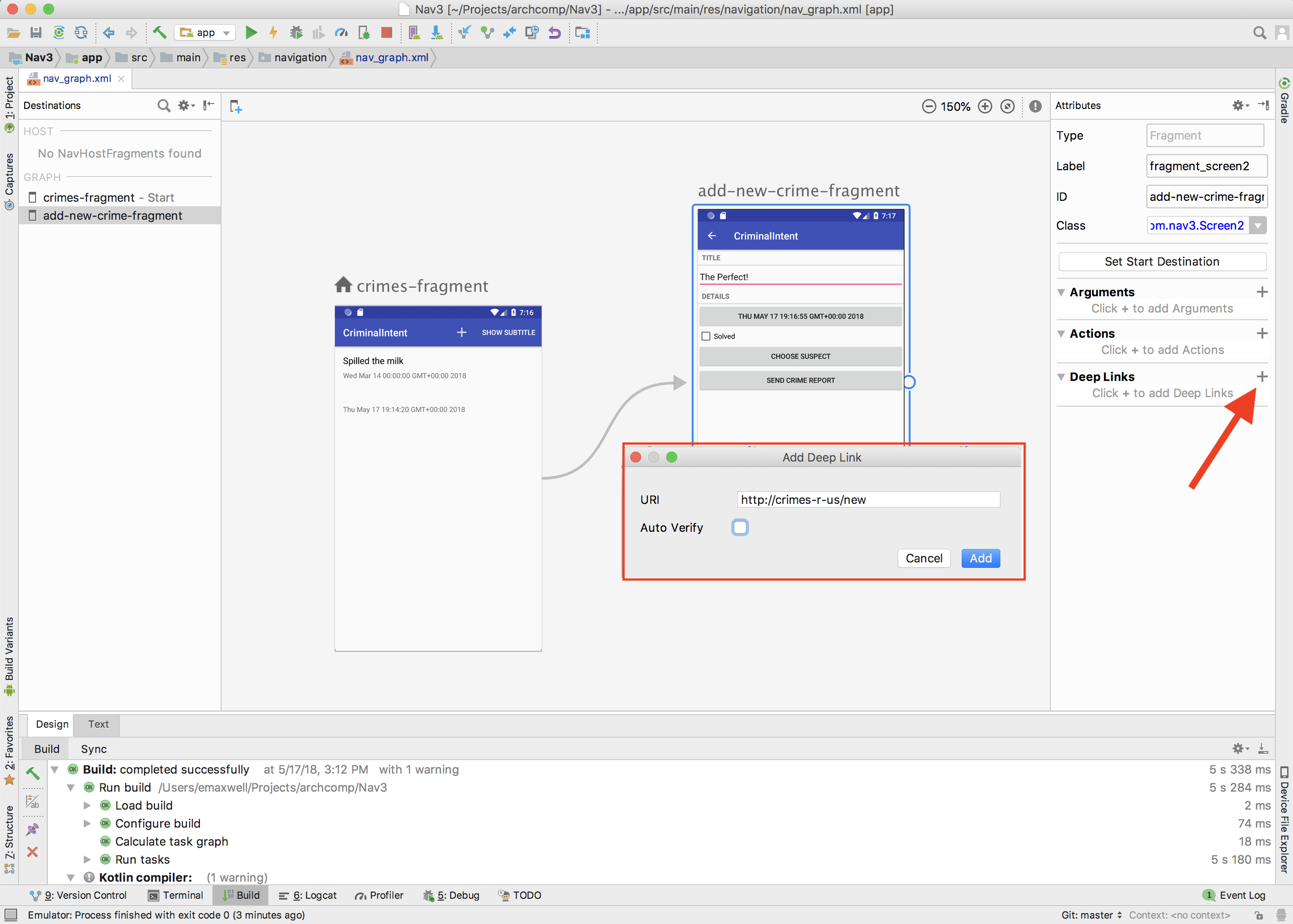Open the Class dropdown for Screen2
This screenshot has height=924, width=1293.
pyautogui.click(x=1257, y=225)
